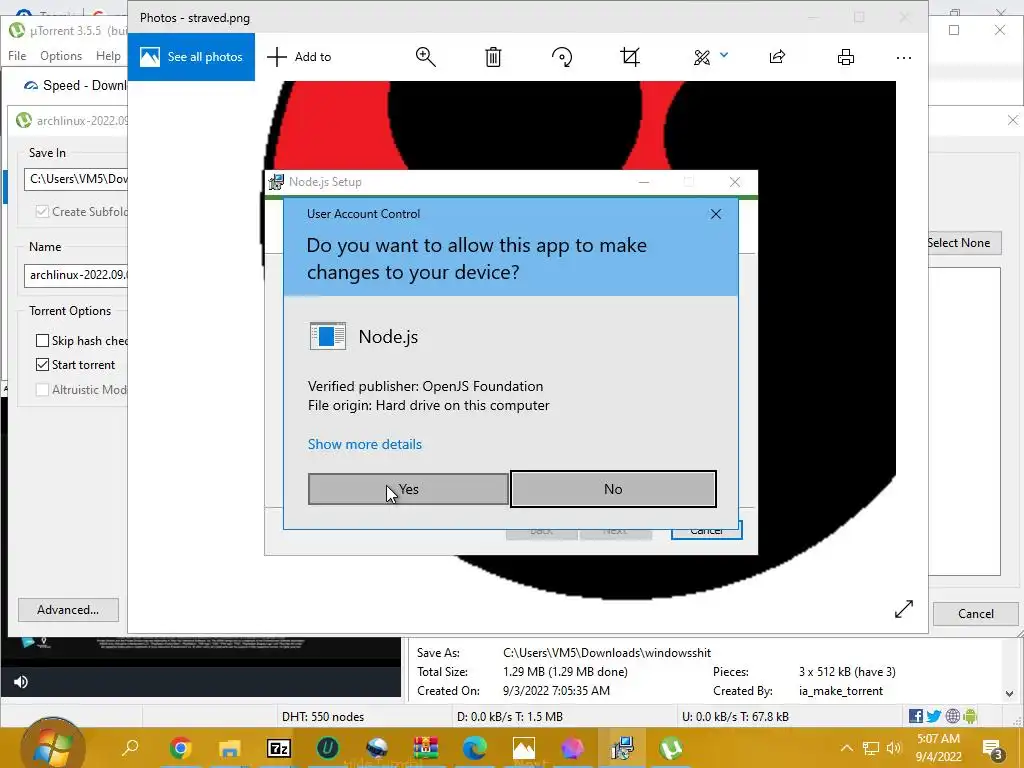Select the Speed tab in uTorrent
Screen dimensions: 1024x768
pyautogui.click(x=74, y=86)
